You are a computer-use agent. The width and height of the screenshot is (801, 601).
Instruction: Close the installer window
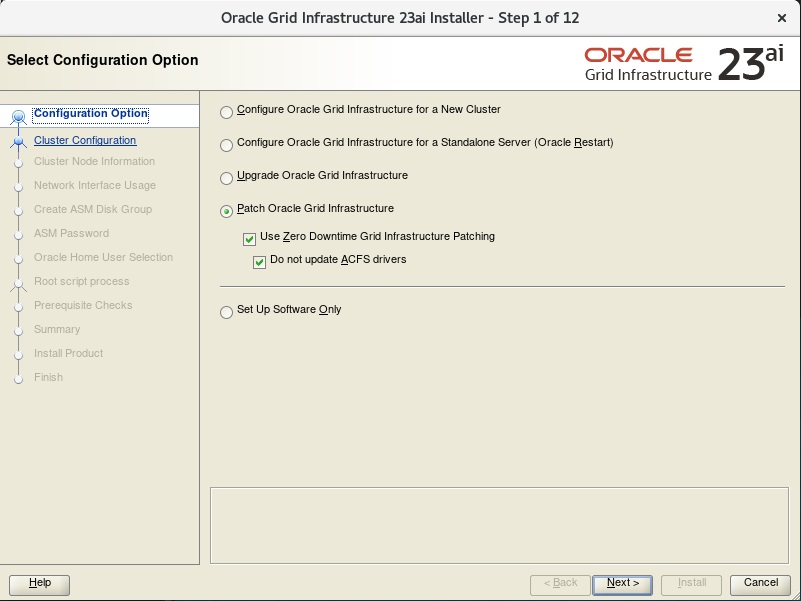coord(782,18)
